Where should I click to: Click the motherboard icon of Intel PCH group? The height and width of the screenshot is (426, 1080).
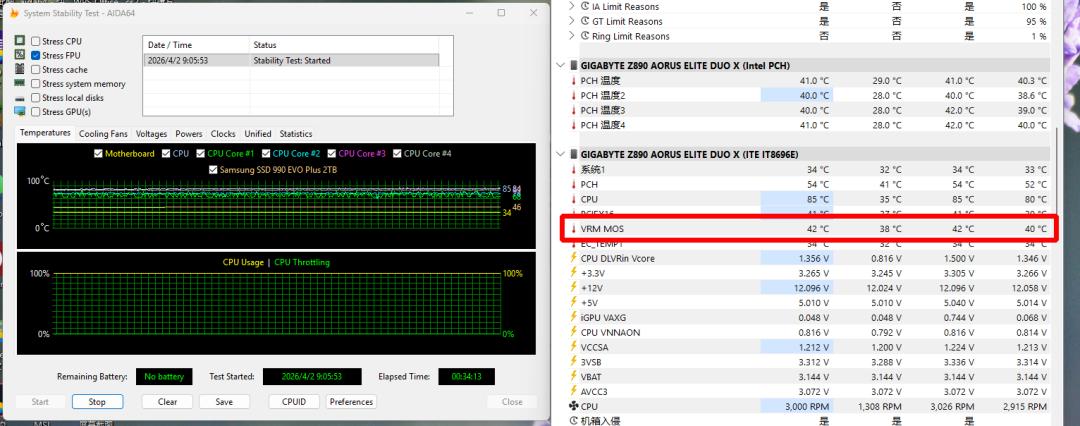(574, 65)
